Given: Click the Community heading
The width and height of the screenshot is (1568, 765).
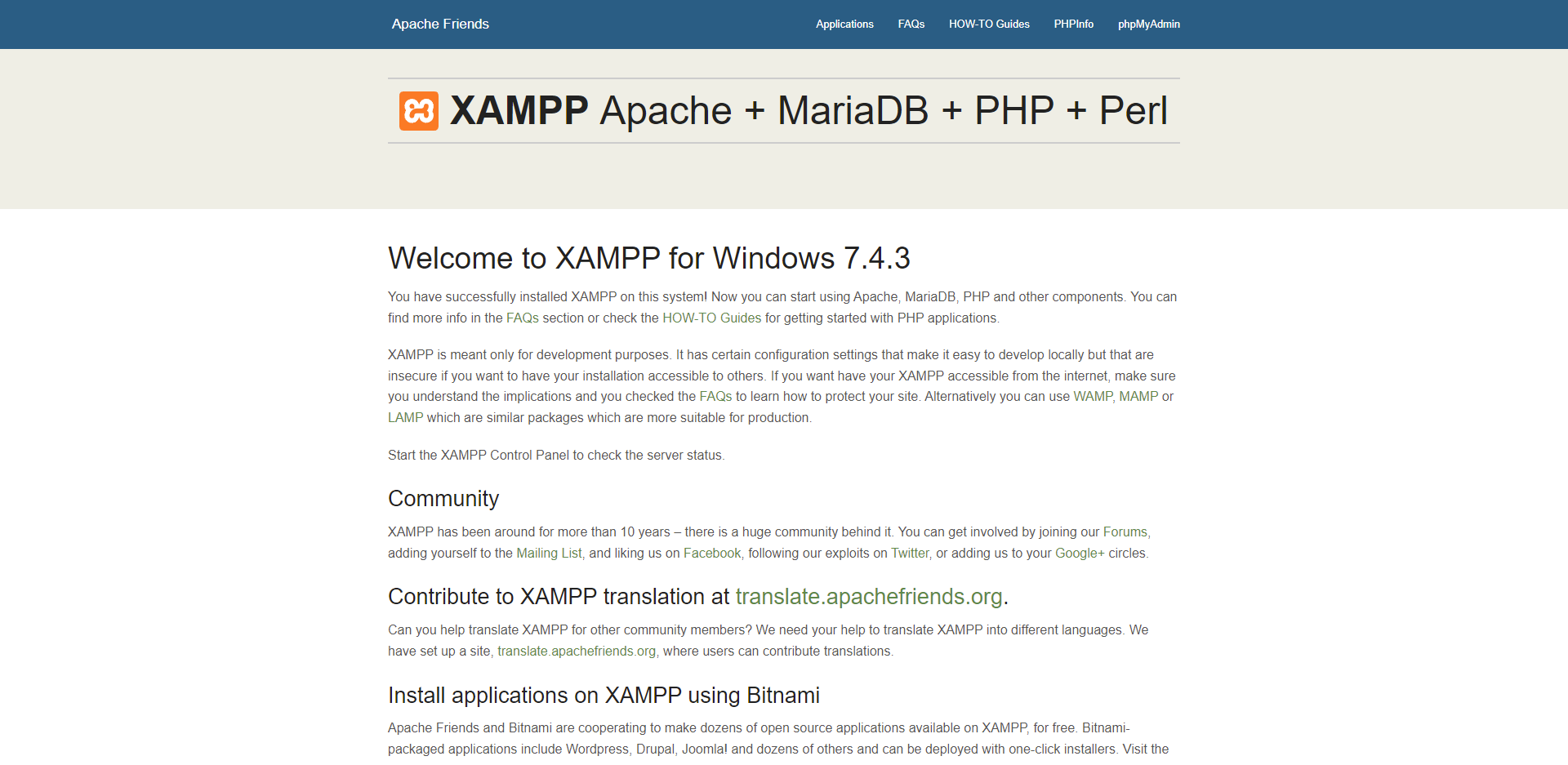Looking at the screenshot, I should coord(443,499).
